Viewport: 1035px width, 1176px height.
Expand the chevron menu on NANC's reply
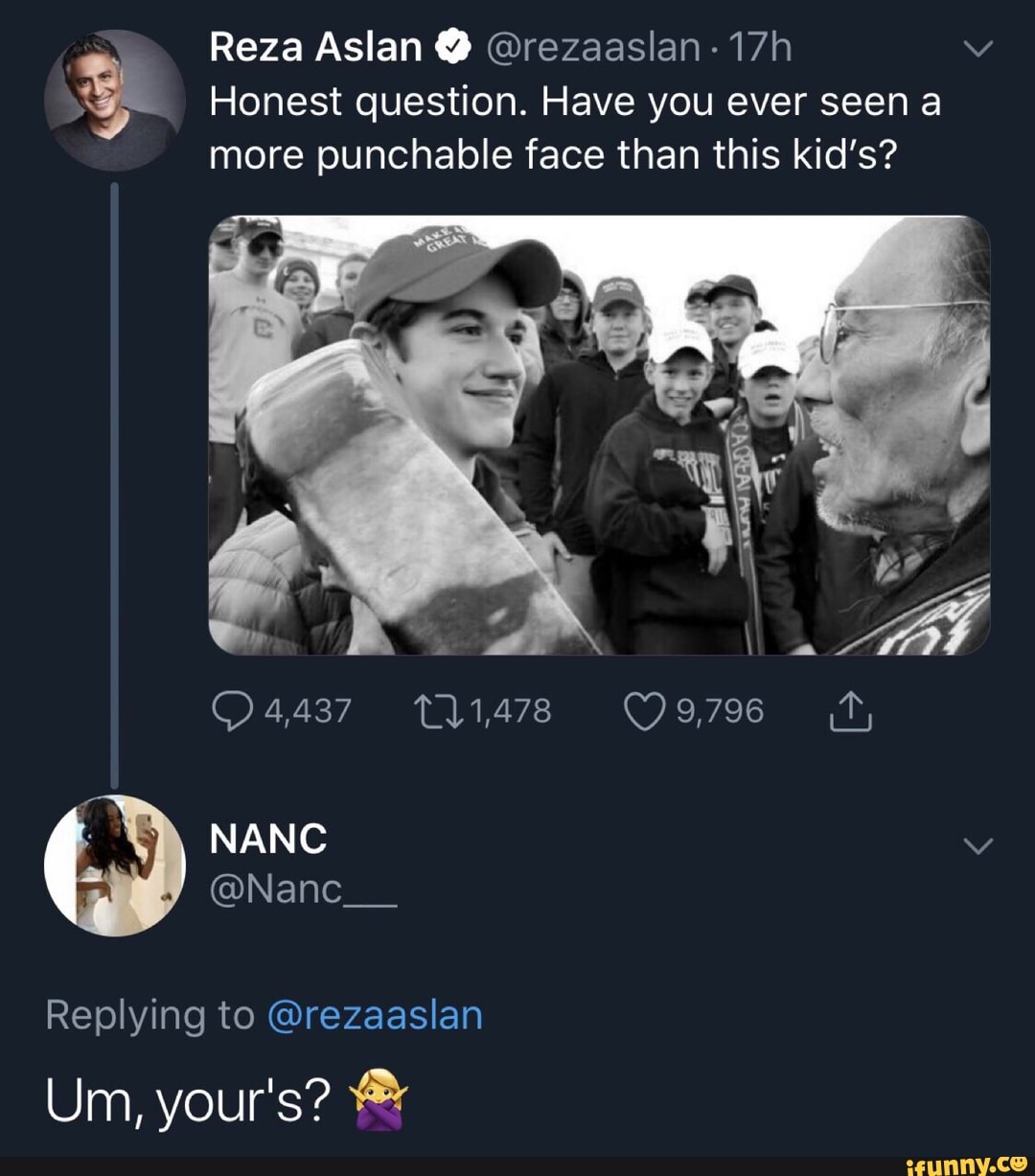click(x=977, y=845)
